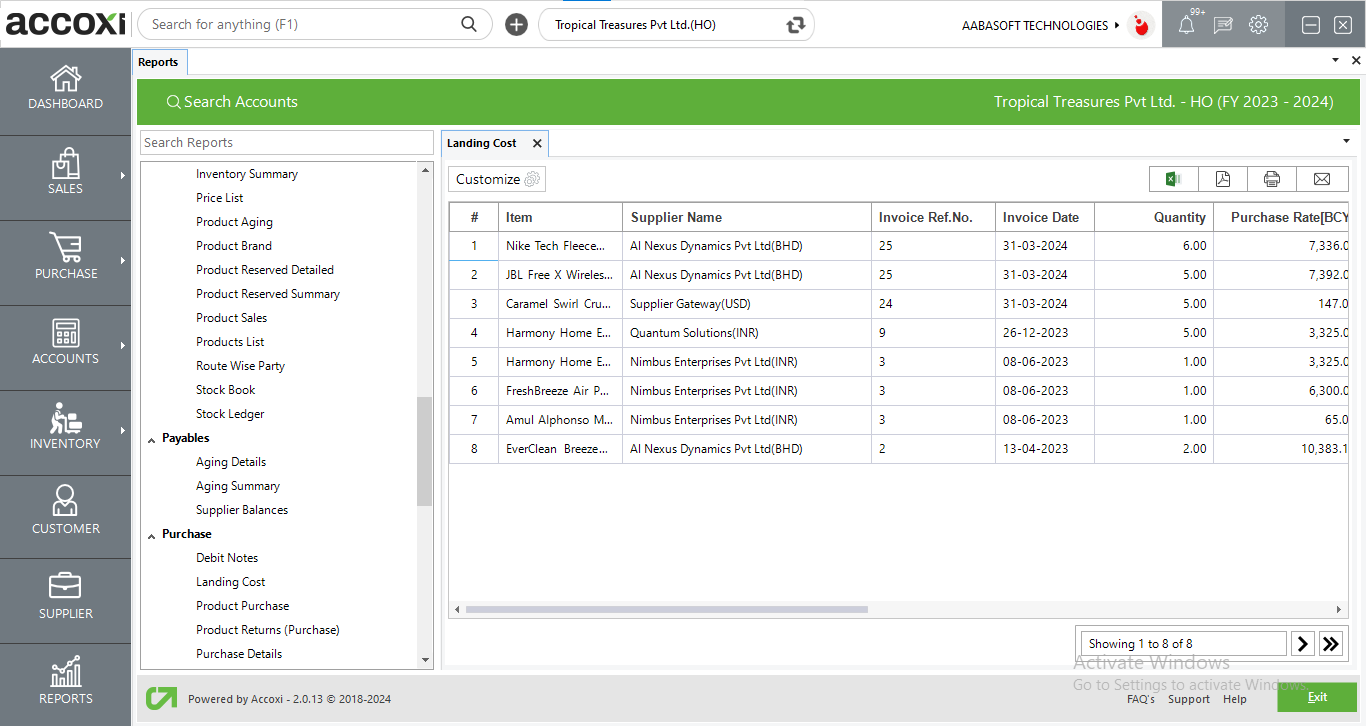Export report as PDF
This screenshot has width=1366, height=726.
(1222, 179)
